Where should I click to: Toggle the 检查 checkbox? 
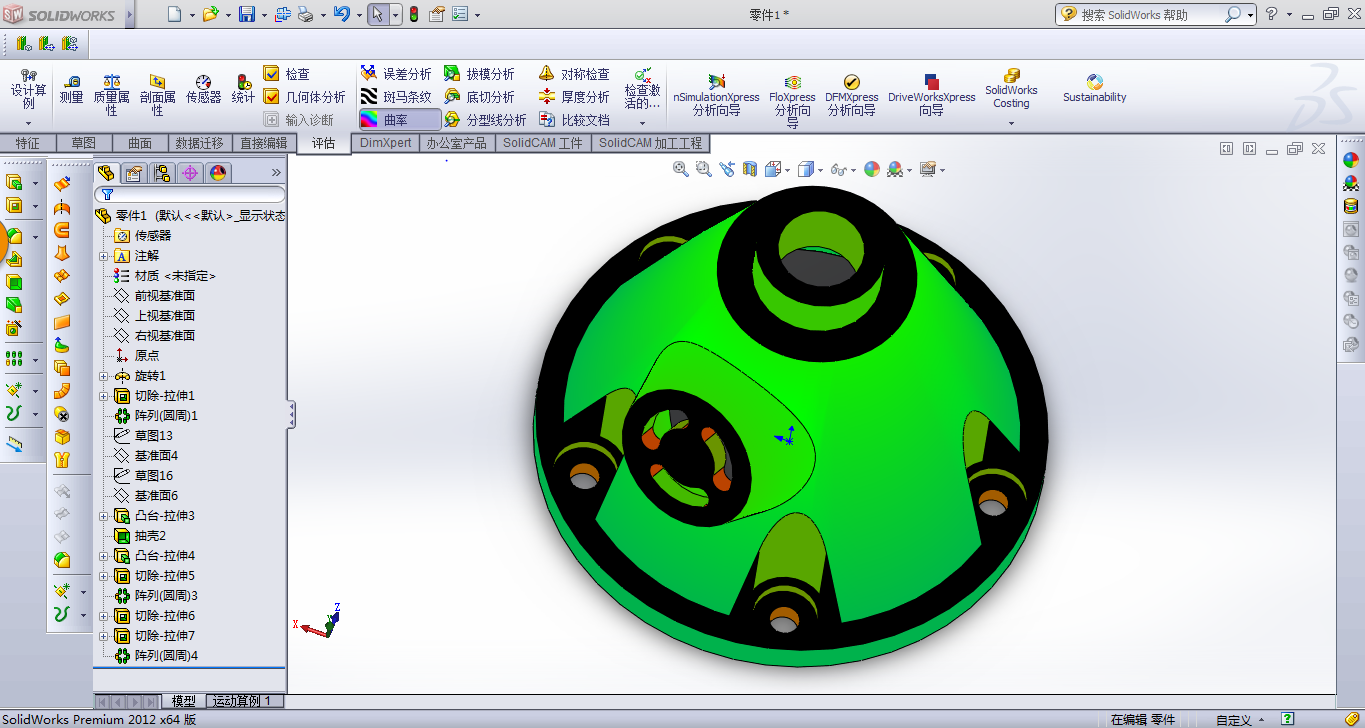tap(271, 74)
